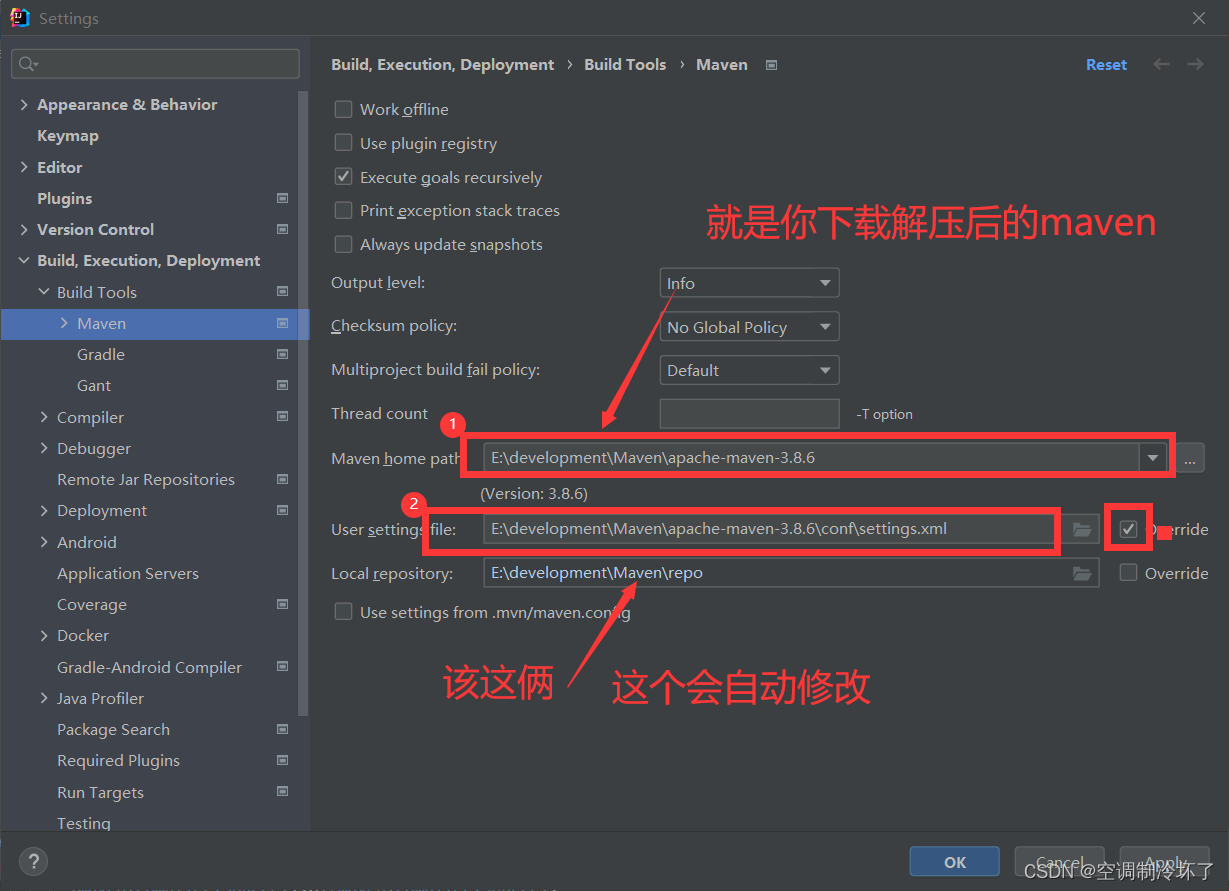Open Application Servers settings
This screenshot has width=1229, height=891.
click(x=128, y=573)
